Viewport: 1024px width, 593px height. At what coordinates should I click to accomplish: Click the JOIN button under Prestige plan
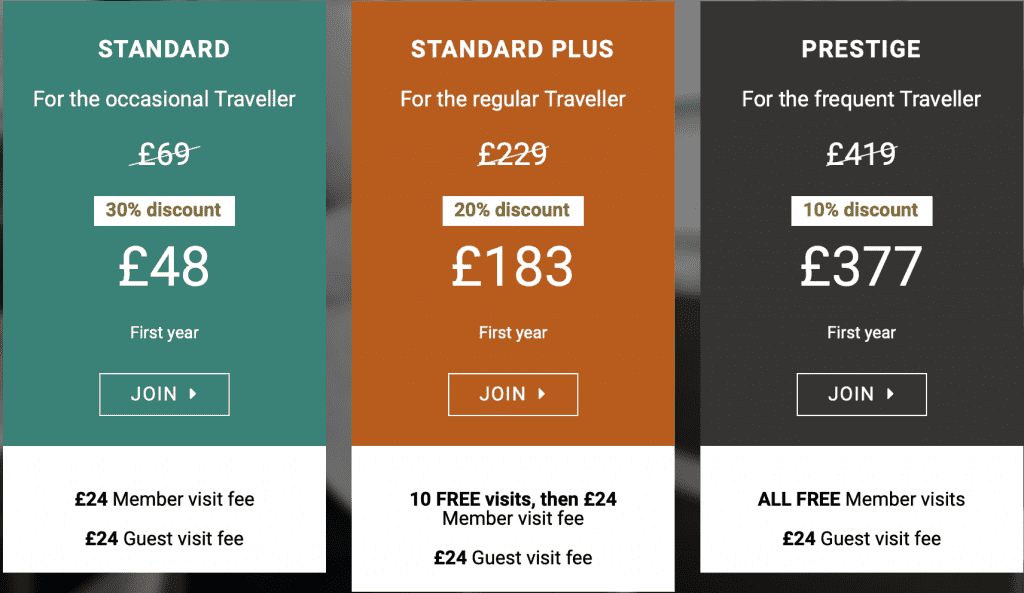861,394
